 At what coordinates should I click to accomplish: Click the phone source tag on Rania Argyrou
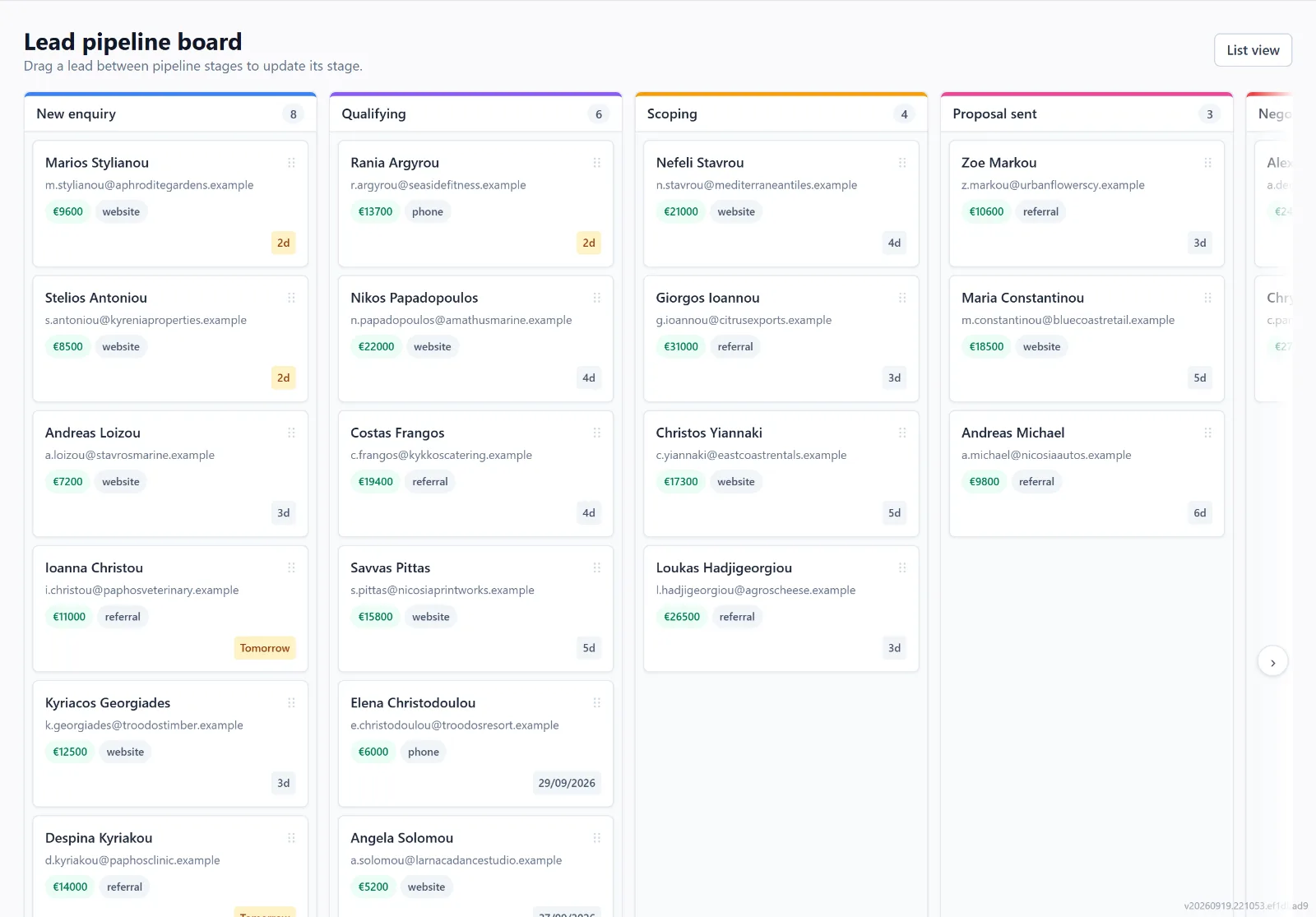428,212
